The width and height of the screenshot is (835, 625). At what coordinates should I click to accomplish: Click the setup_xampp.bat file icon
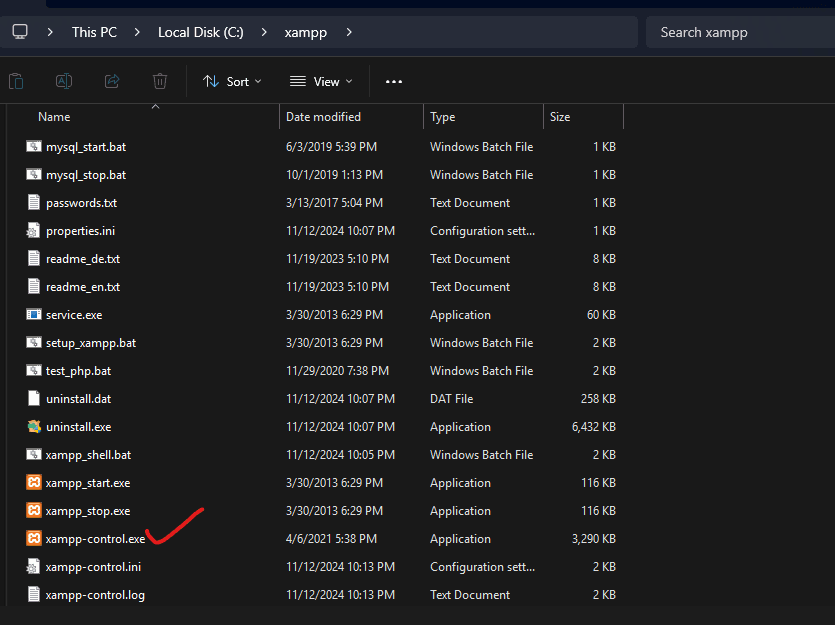[x=34, y=343]
